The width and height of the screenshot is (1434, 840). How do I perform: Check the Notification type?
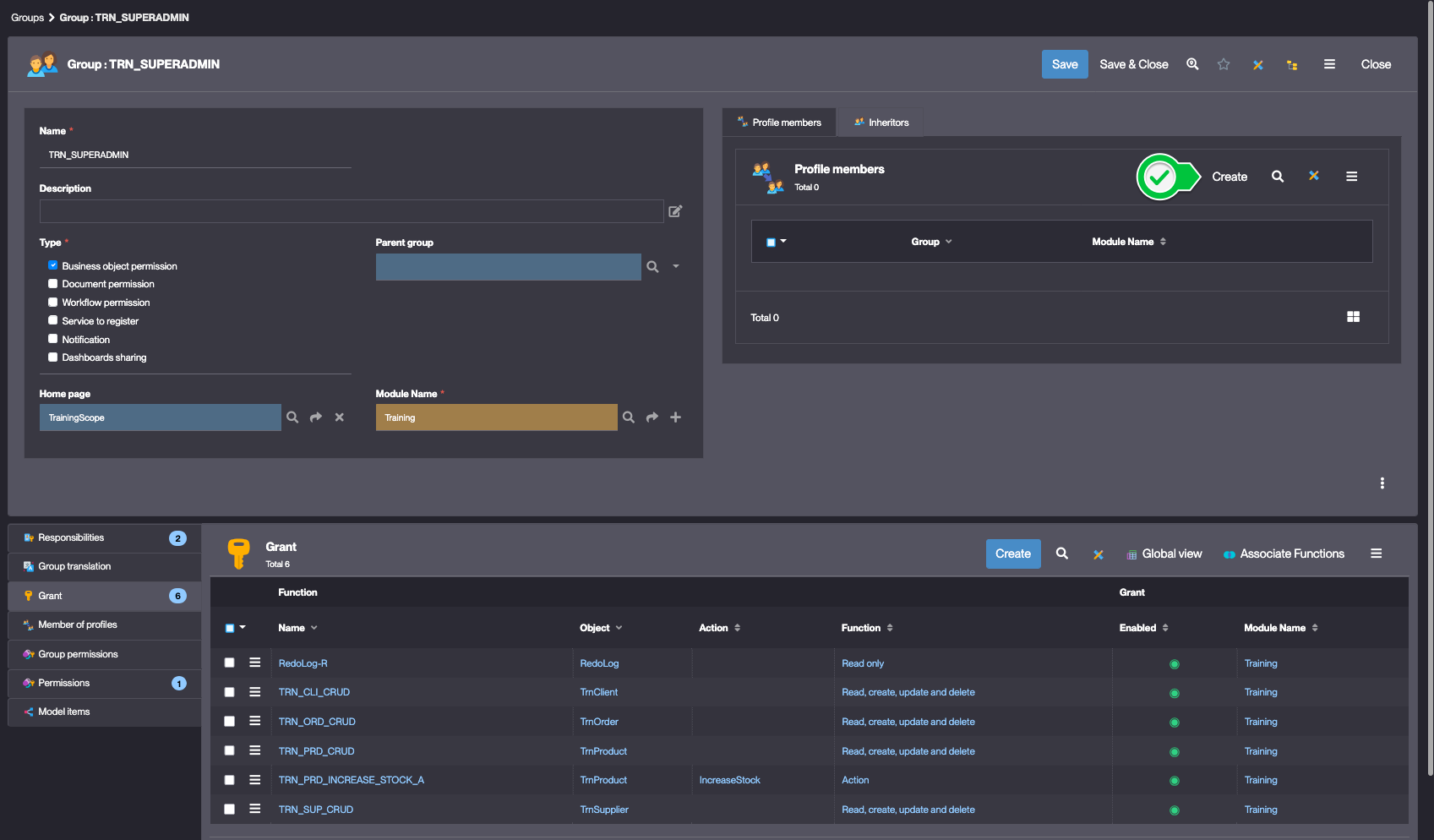click(53, 339)
